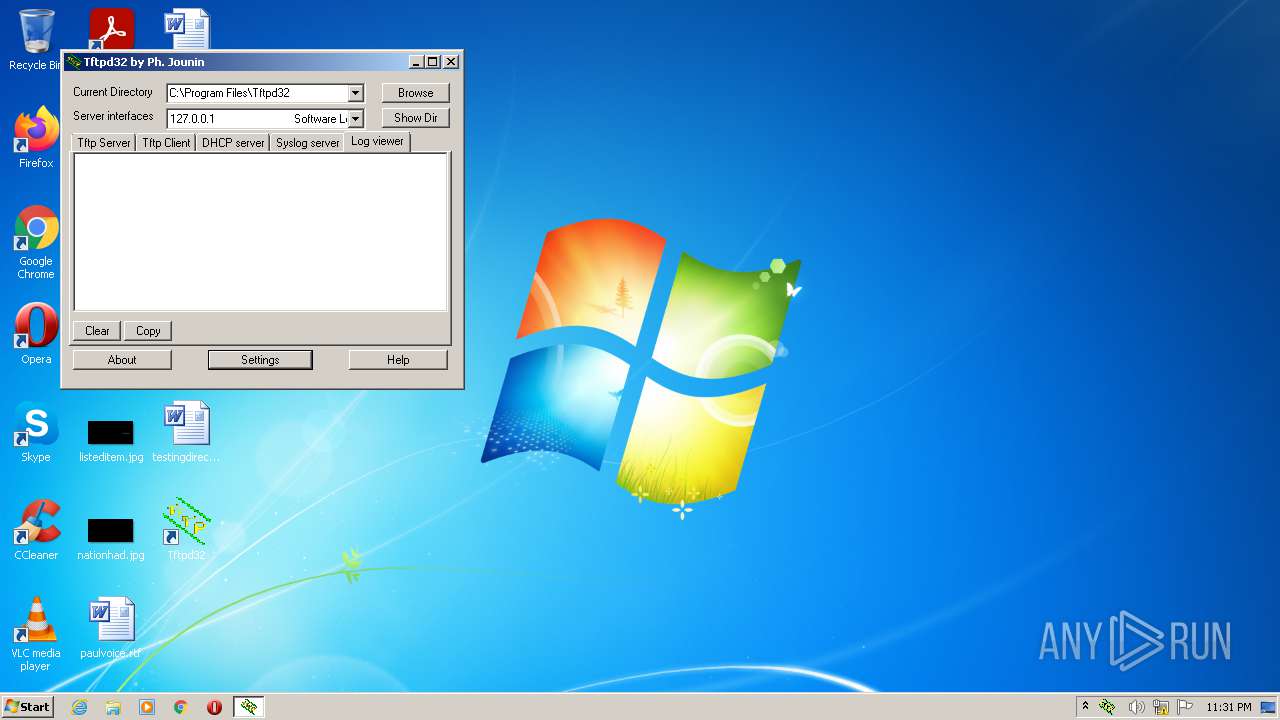Copy the log viewer contents

148,331
